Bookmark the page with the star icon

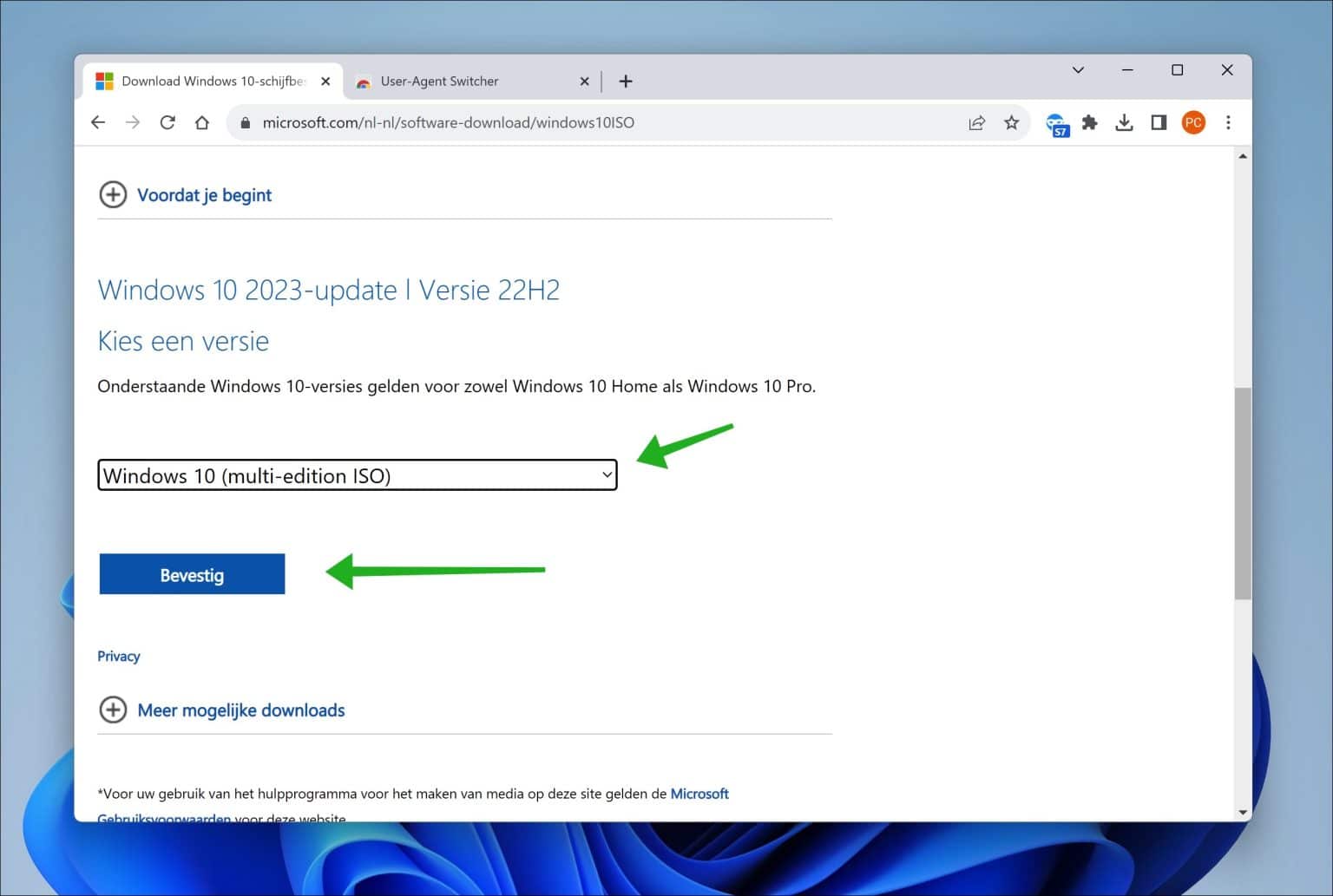click(1011, 122)
